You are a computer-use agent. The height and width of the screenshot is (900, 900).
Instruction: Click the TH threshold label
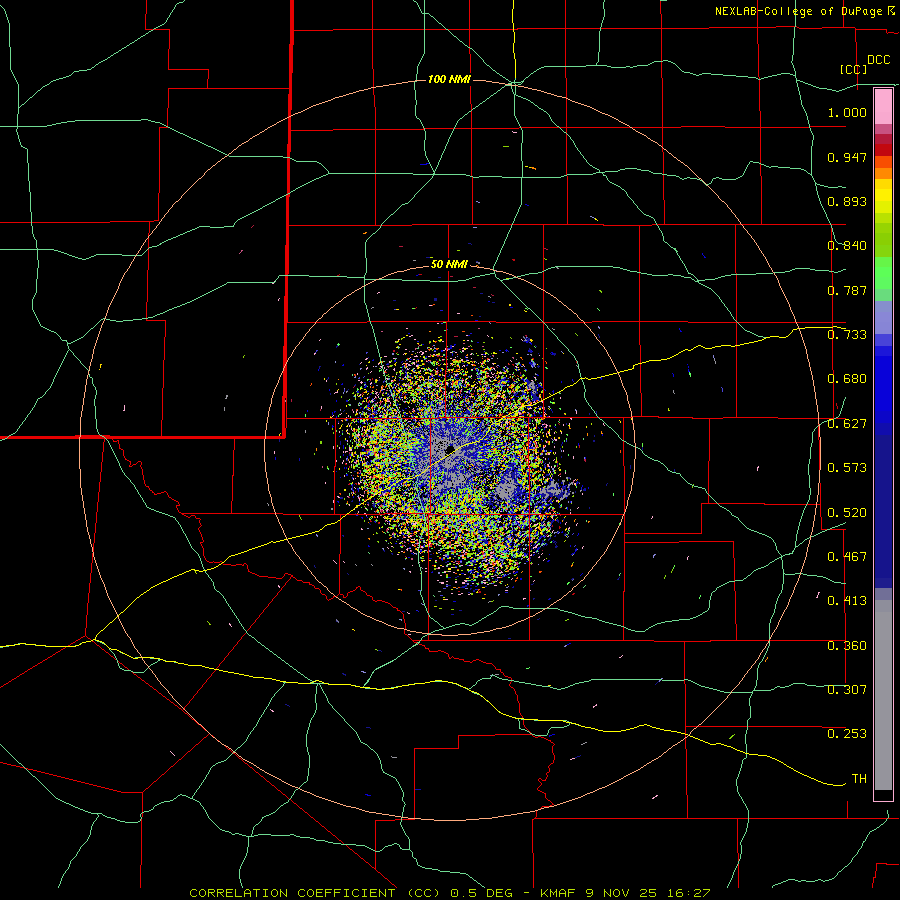coord(859,779)
